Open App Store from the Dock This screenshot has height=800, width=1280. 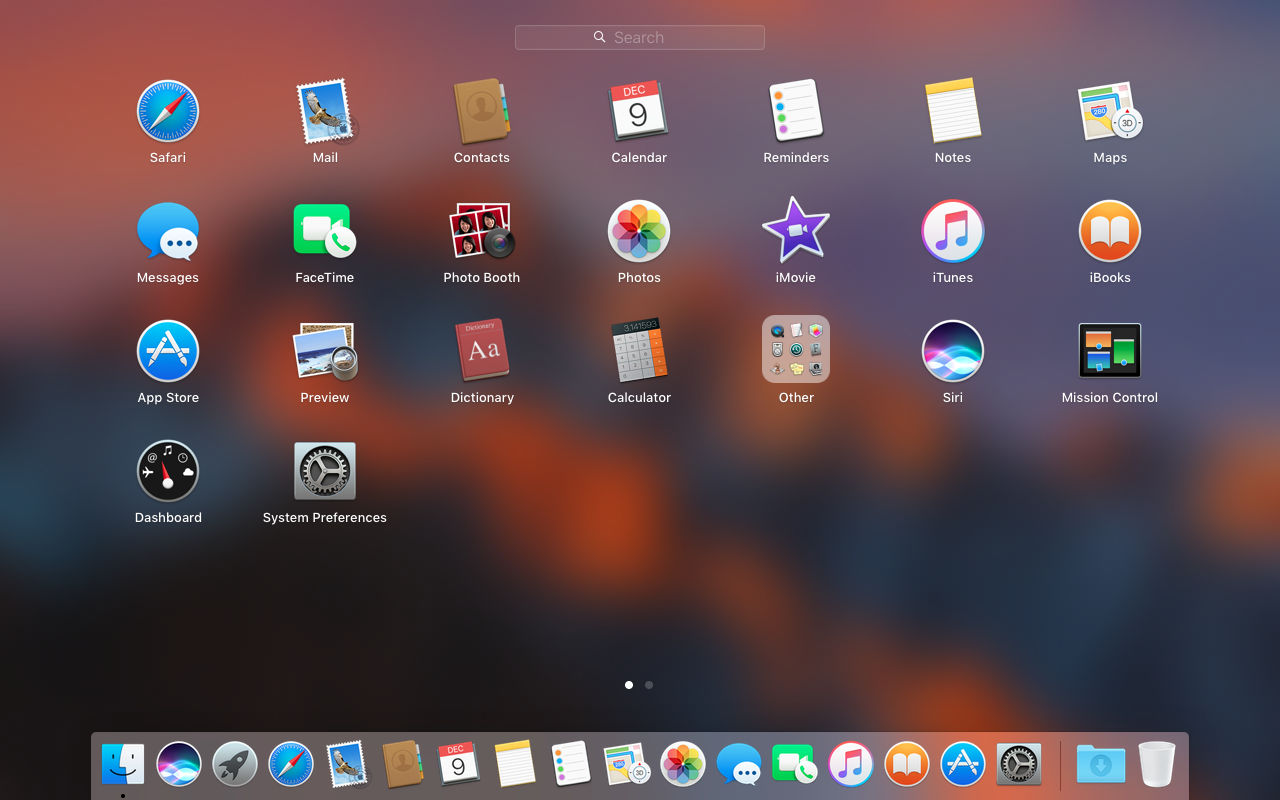click(x=963, y=765)
